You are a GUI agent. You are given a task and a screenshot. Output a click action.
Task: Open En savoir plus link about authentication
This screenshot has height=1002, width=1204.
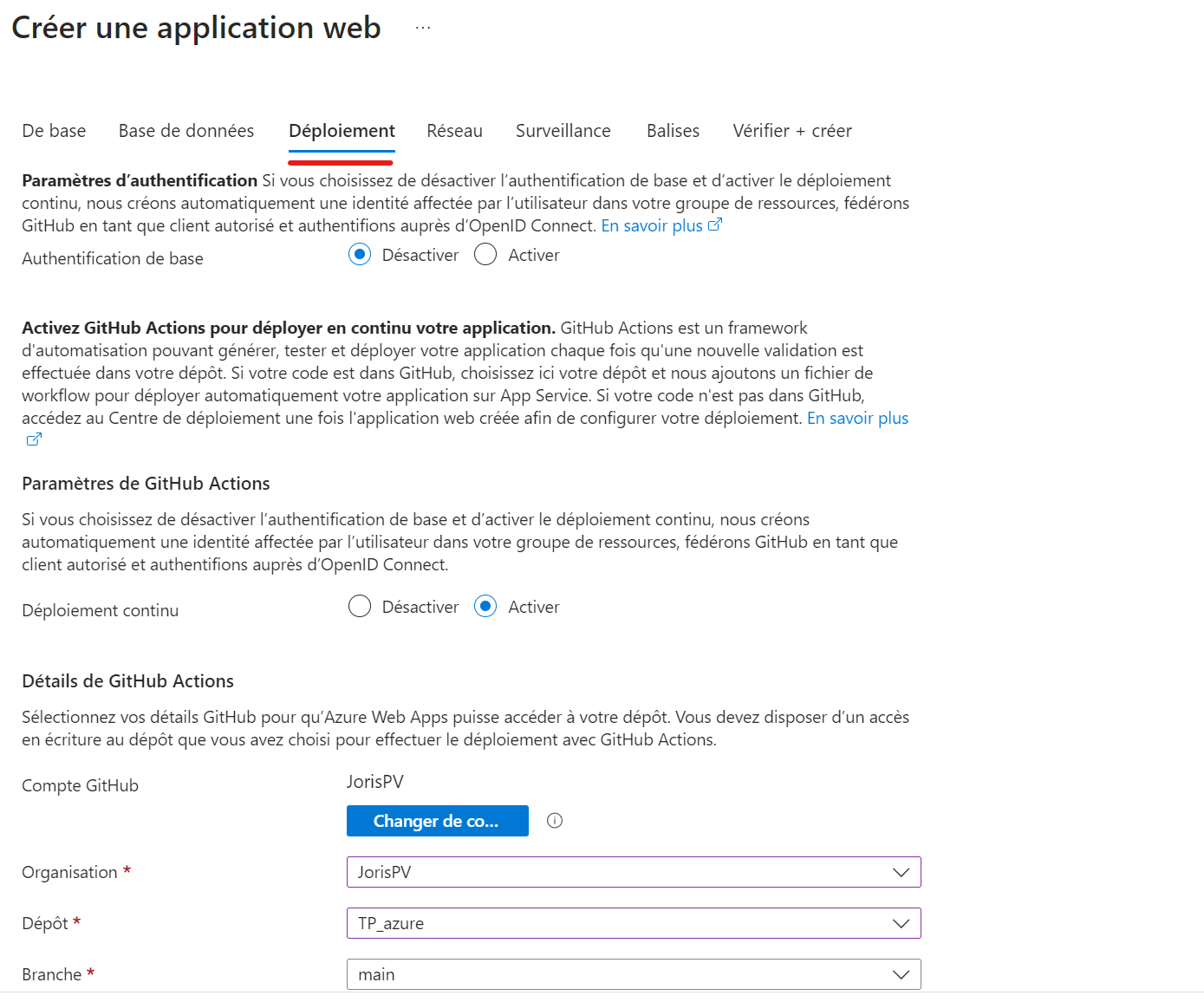[x=652, y=225]
